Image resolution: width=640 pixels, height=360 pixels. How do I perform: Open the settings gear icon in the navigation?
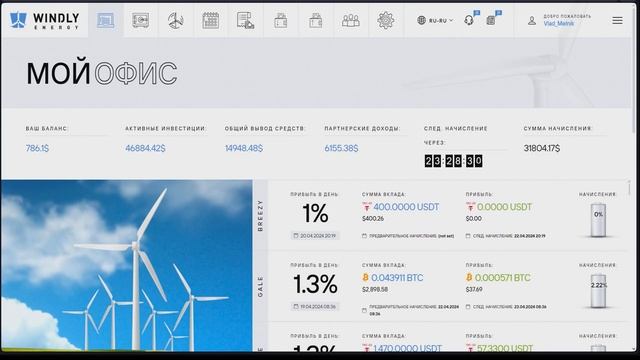point(386,20)
